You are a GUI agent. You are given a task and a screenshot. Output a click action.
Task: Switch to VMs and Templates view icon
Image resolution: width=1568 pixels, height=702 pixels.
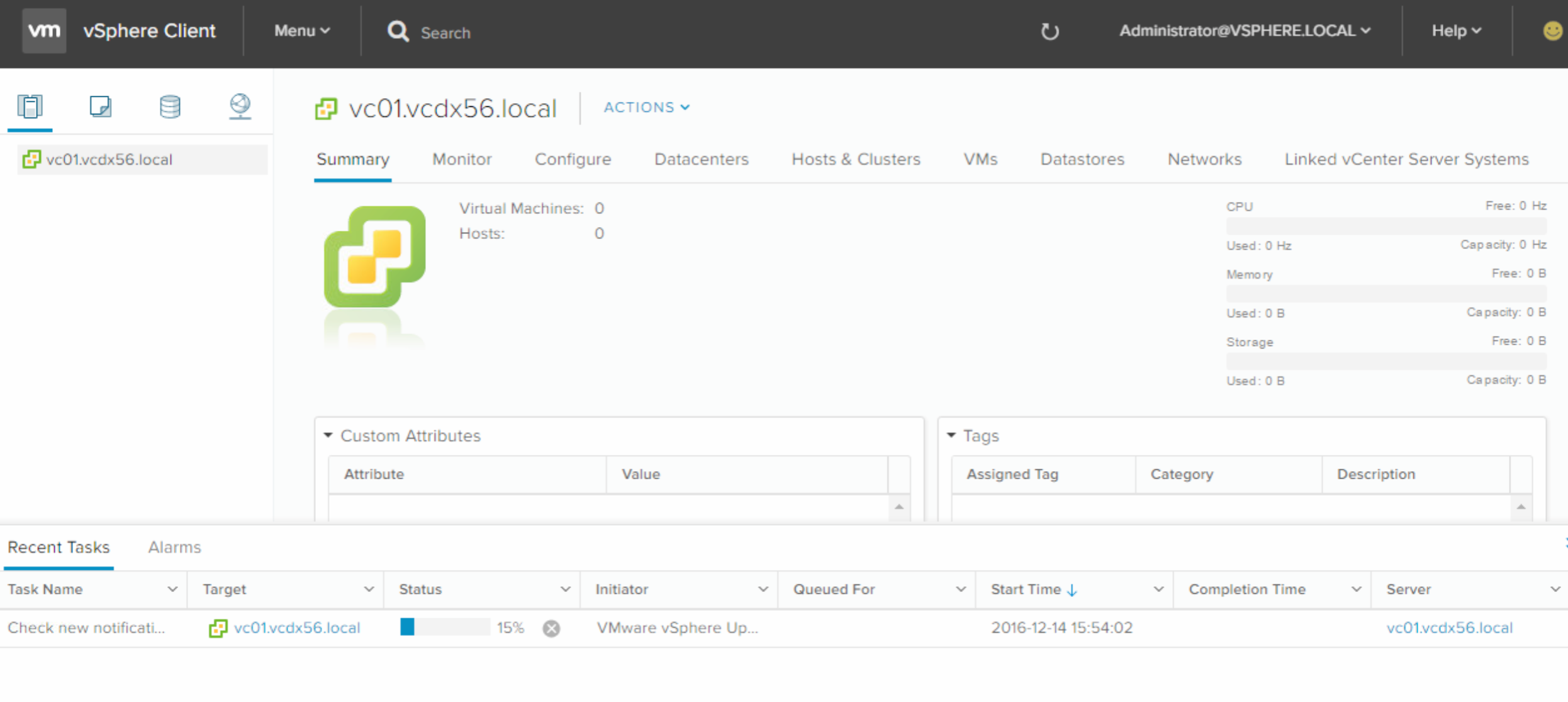coord(100,106)
